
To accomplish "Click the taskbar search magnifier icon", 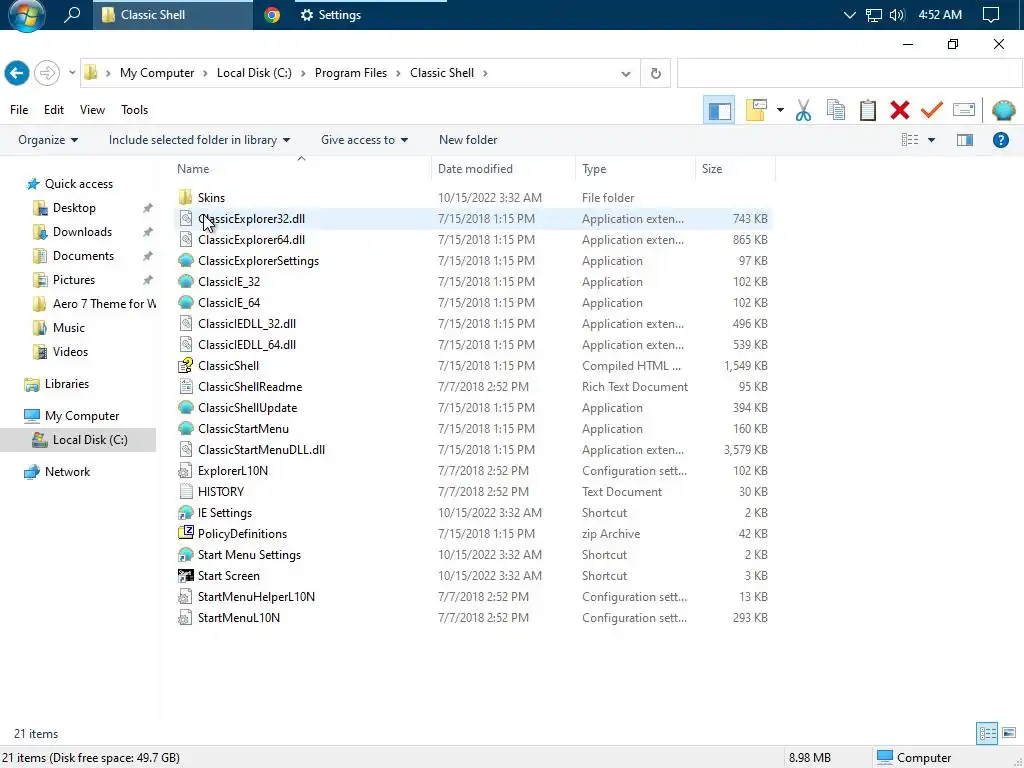I will point(72,14).
